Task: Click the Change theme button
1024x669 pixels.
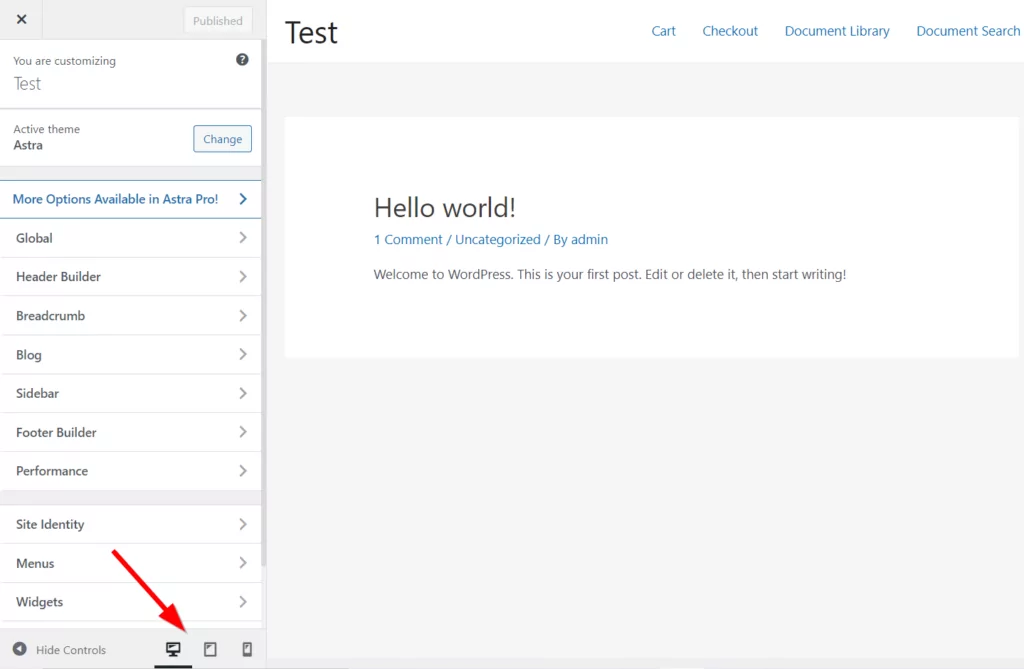Action: click(222, 139)
